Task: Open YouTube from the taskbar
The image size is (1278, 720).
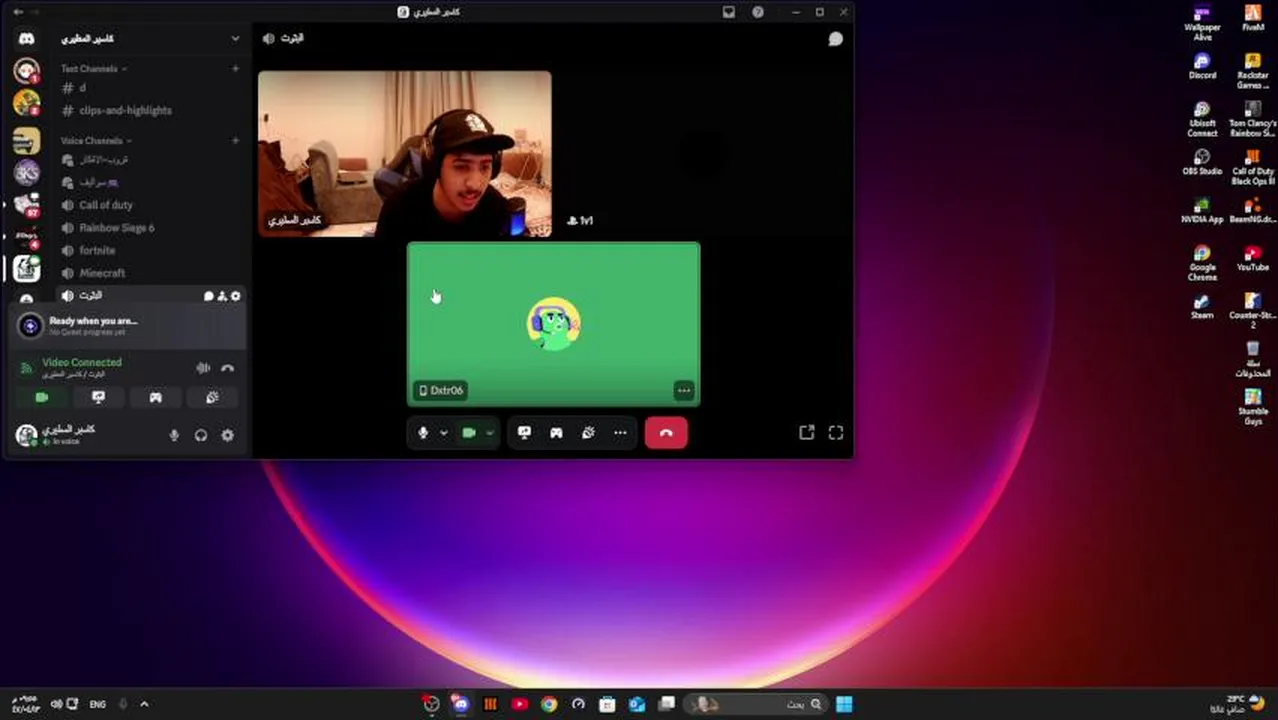Action: 519,704
